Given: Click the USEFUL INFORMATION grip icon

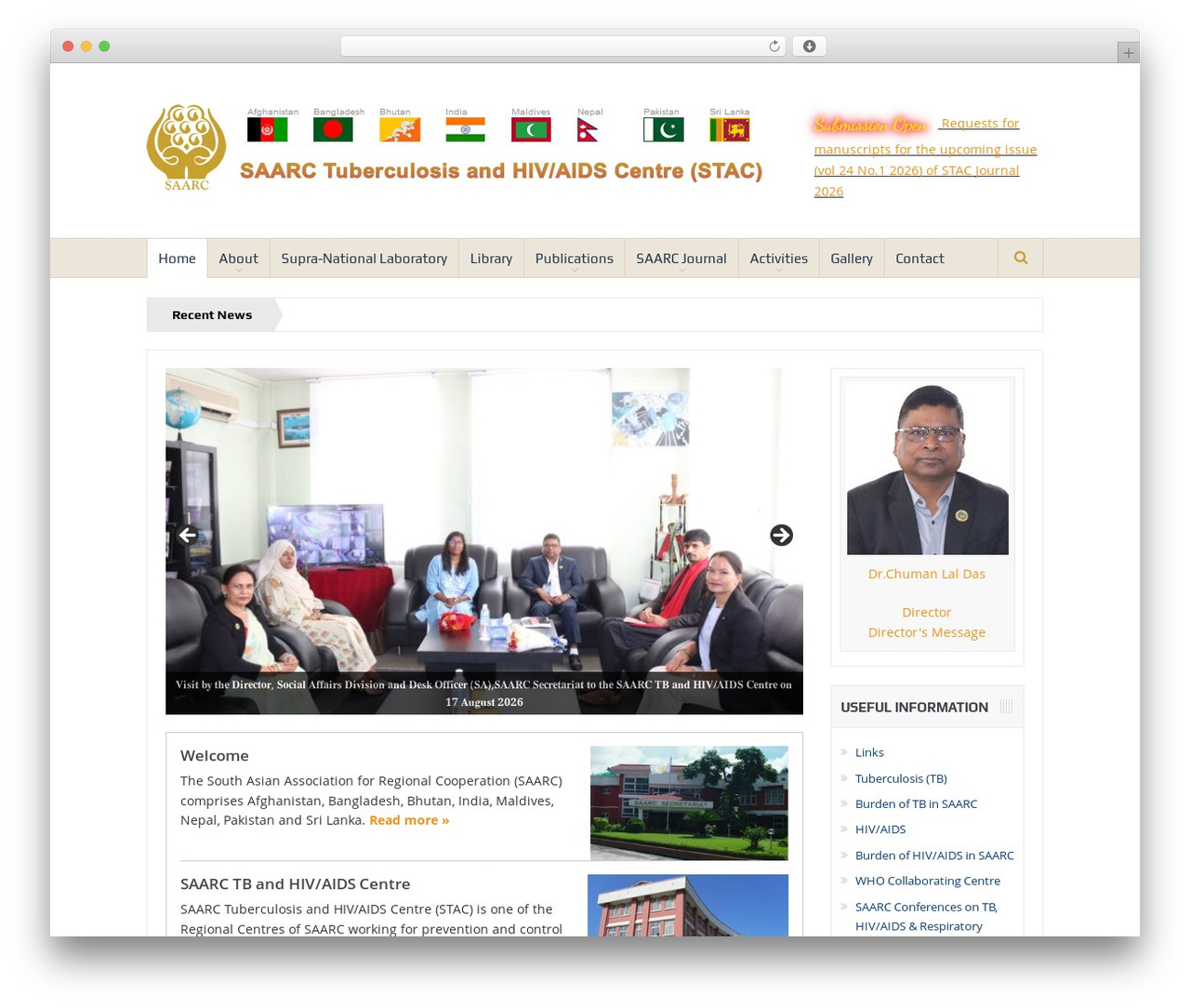Looking at the screenshot, I should pos(1006,707).
